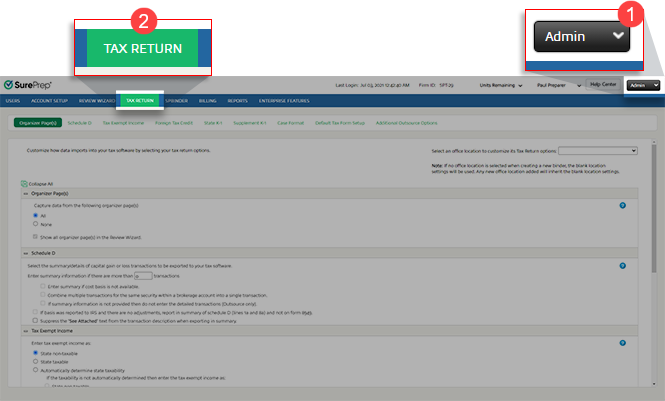Image resolution: width=665 pixels, height=401 pixels.
Task: Click the Collapse All icon
Action: (24, 184)
